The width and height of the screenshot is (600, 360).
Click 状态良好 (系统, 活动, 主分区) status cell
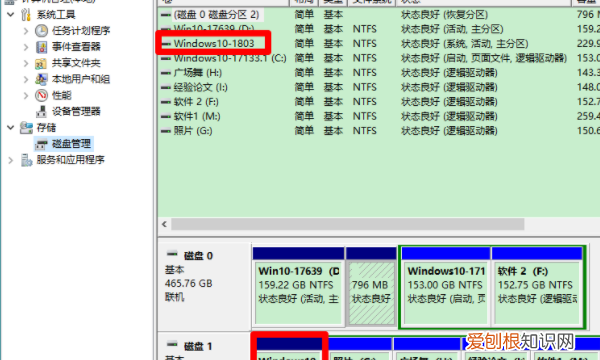click(465, 44)
